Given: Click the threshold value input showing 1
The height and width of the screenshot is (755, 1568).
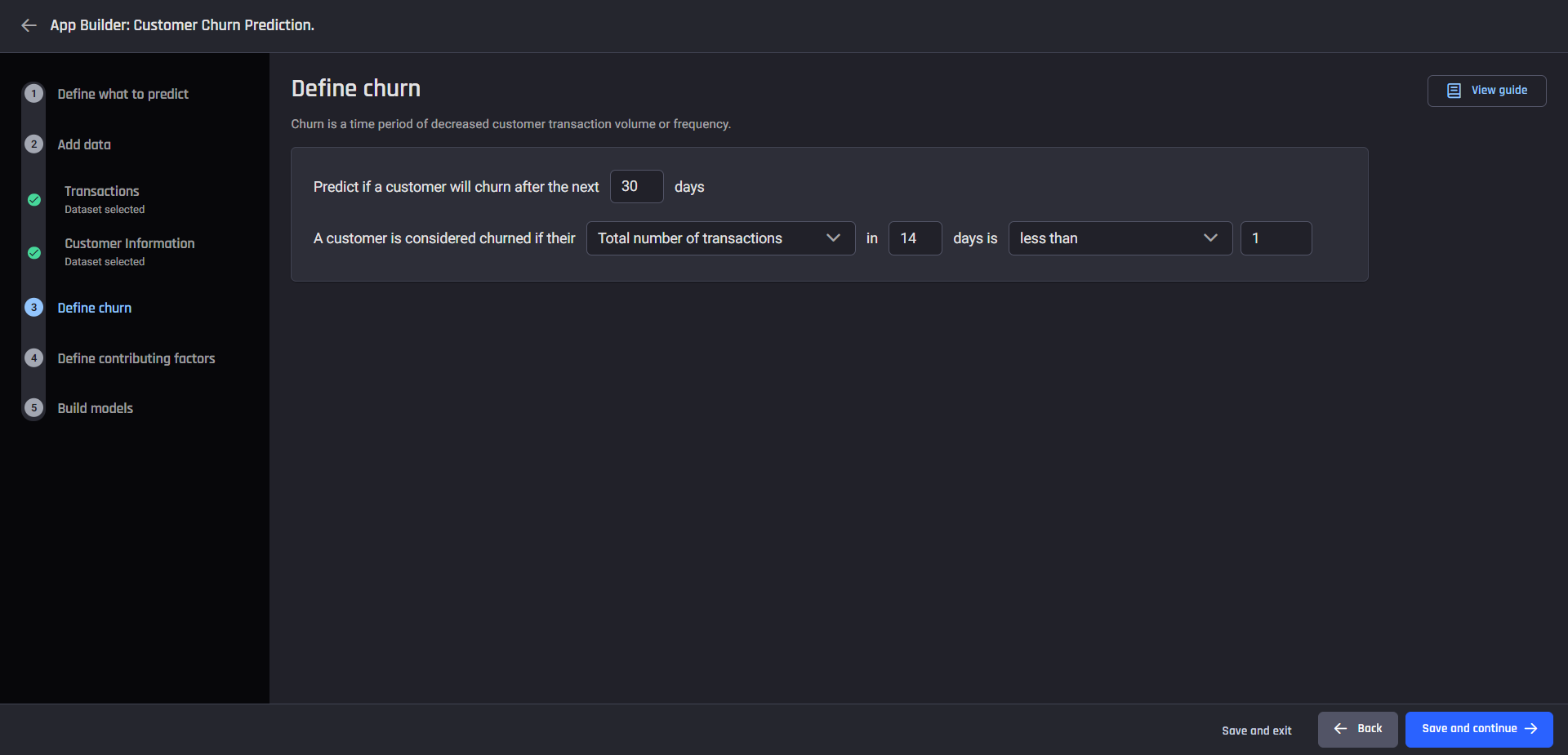Looking at the screenshot, I should click(1276, 238).
